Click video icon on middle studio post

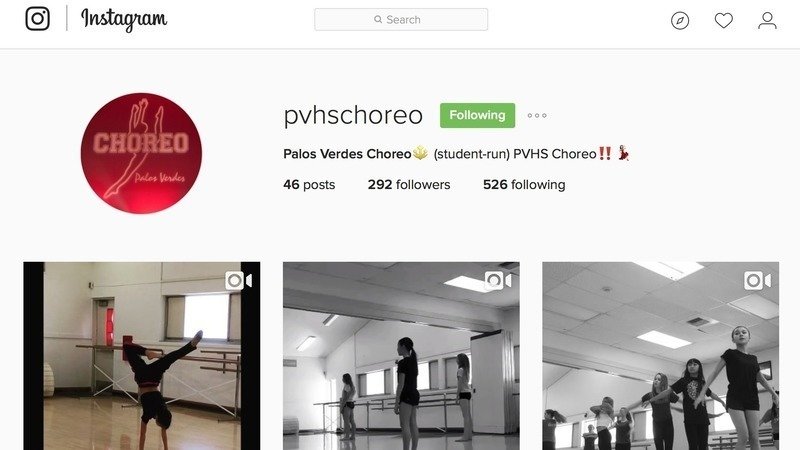(x=498, y=281)
